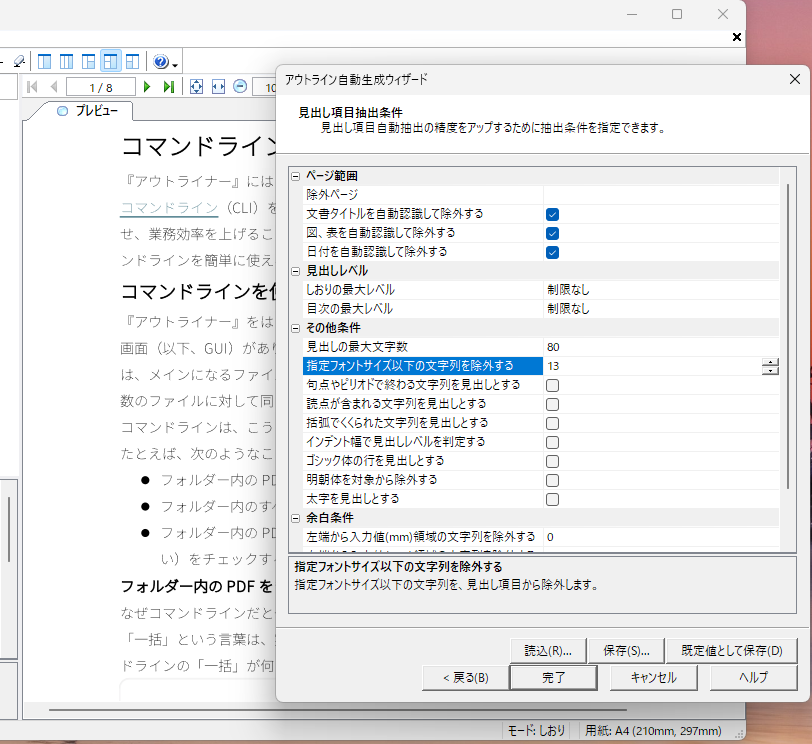812x744 pixels.
Task: Zoom out with the minus icon
Action: (240, 86)
